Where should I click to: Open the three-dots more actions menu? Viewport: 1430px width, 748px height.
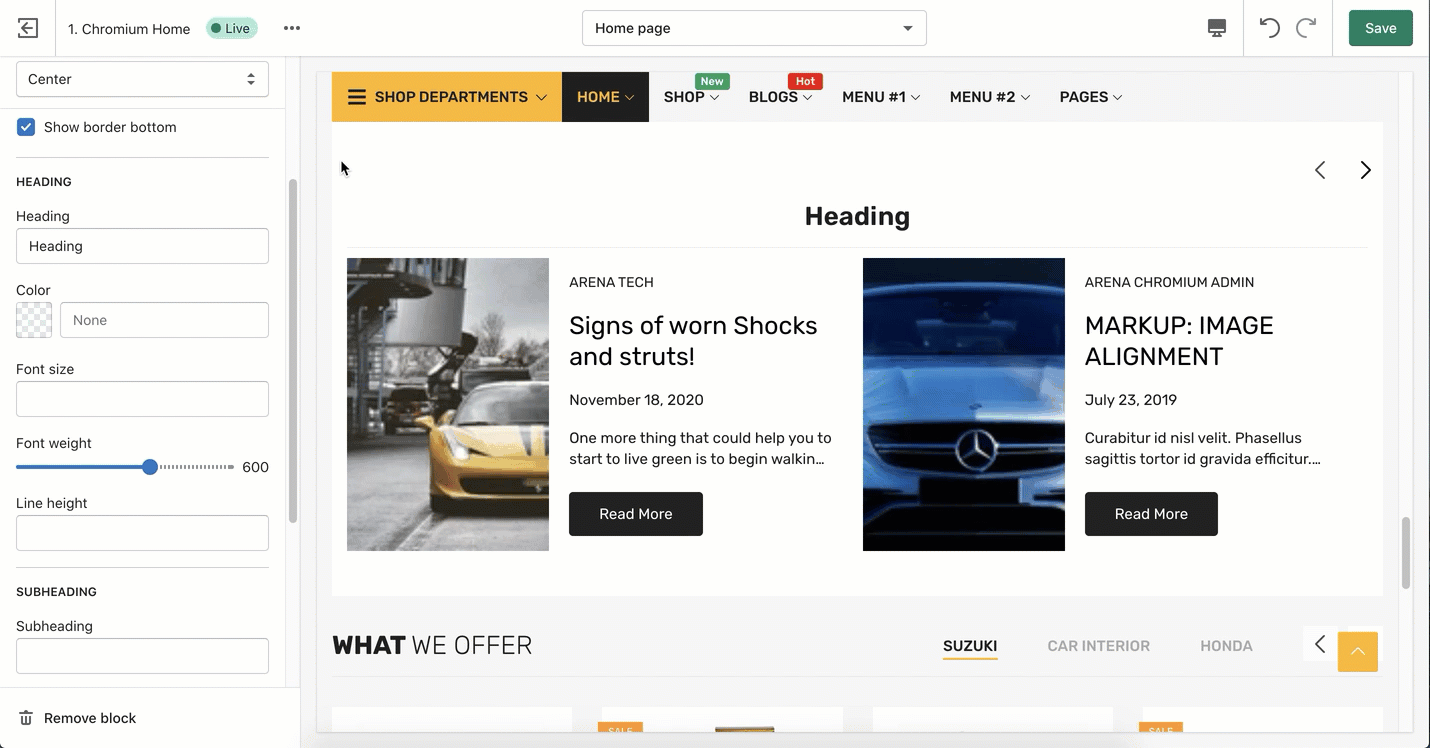(292, 28)
